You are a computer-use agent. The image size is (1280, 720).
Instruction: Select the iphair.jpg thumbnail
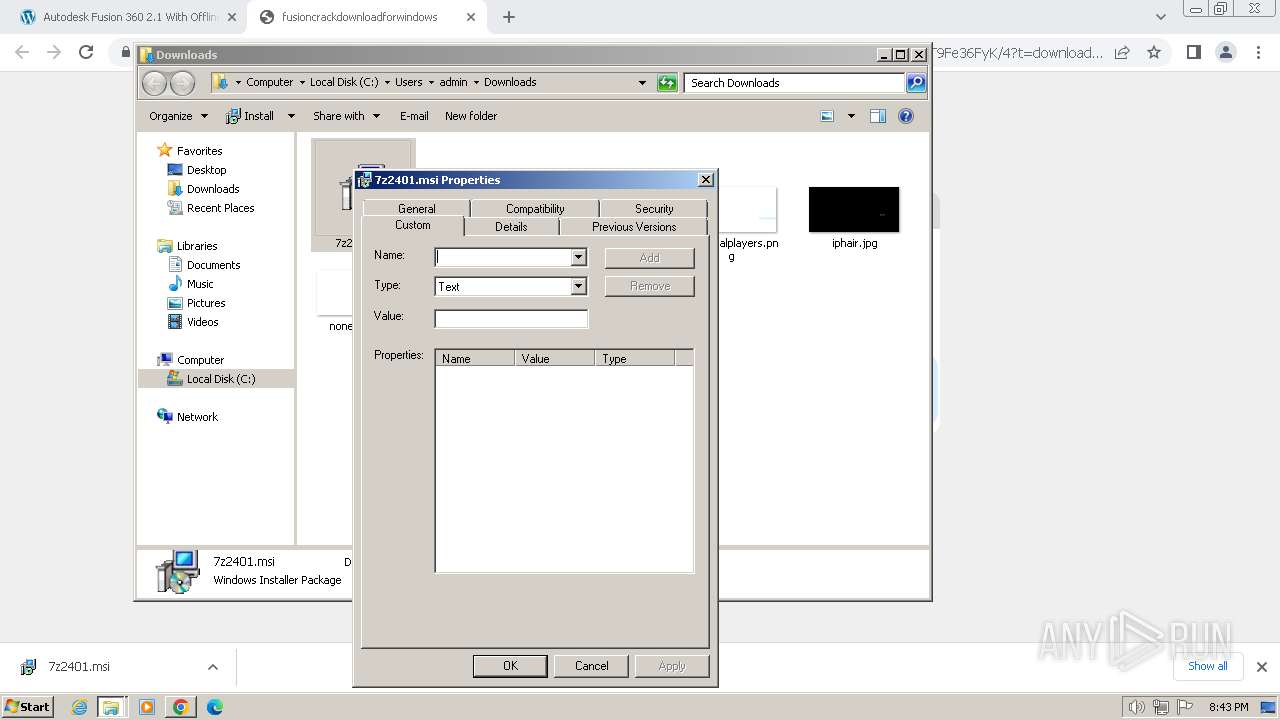[x=854, y=210]
